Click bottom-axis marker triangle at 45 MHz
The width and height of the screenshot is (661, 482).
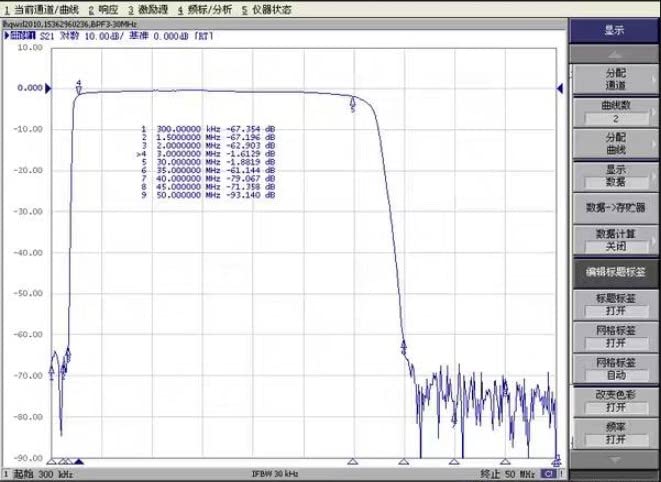[505, 461]
